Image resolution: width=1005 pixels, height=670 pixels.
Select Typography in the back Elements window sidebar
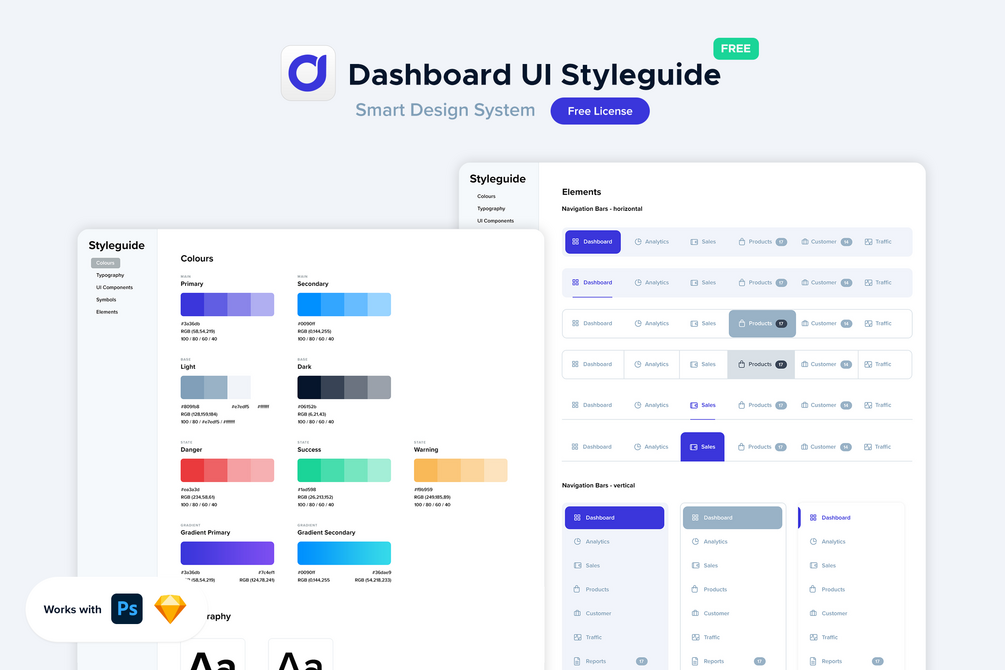pos(491,208)
